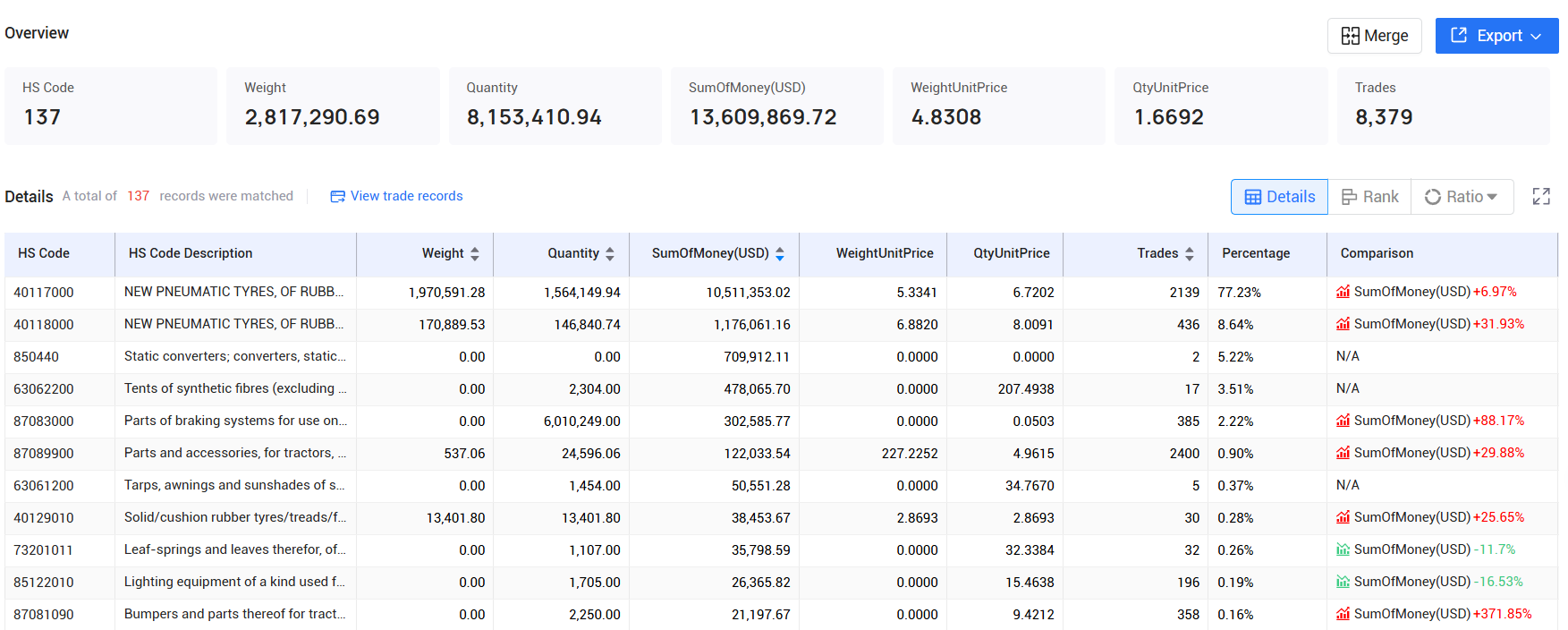Click Parts of braking systems description

pyautogui.click(x=235, y=421)
